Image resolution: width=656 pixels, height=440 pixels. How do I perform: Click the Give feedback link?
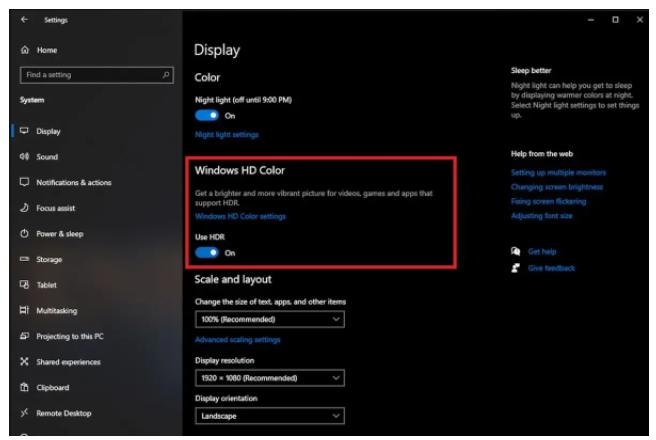(x=551, y=268)
